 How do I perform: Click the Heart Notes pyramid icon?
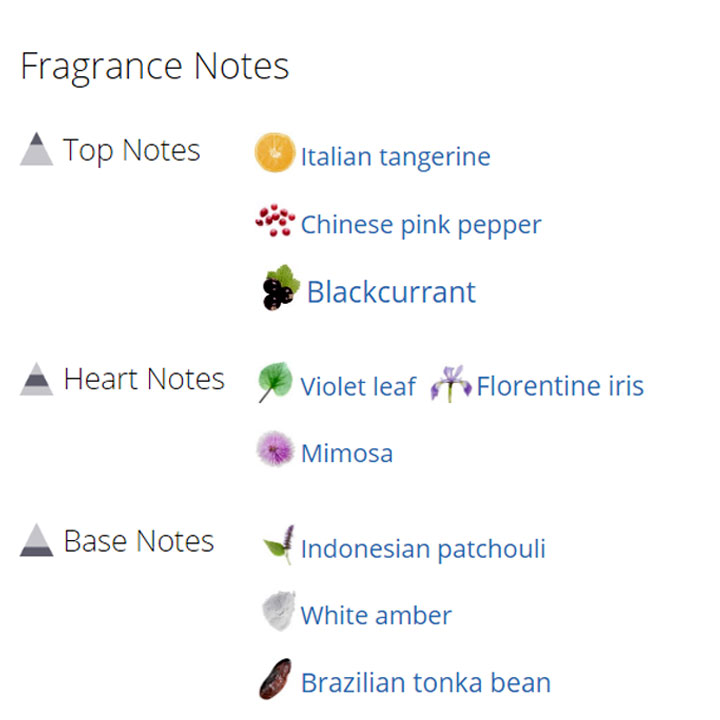pyautogui.click(x=36, y=379)
